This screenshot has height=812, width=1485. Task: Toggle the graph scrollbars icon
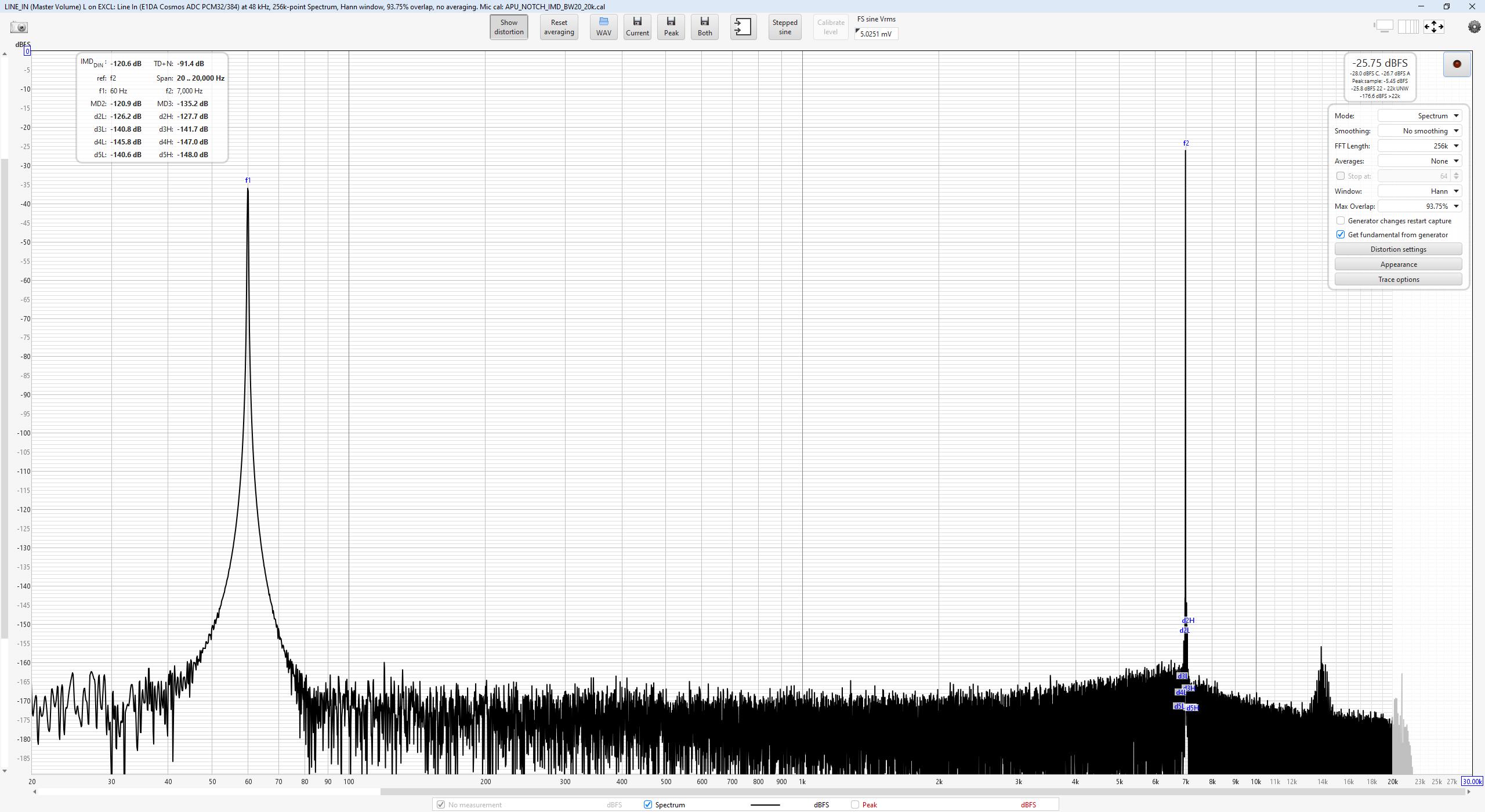point(1383,26)
